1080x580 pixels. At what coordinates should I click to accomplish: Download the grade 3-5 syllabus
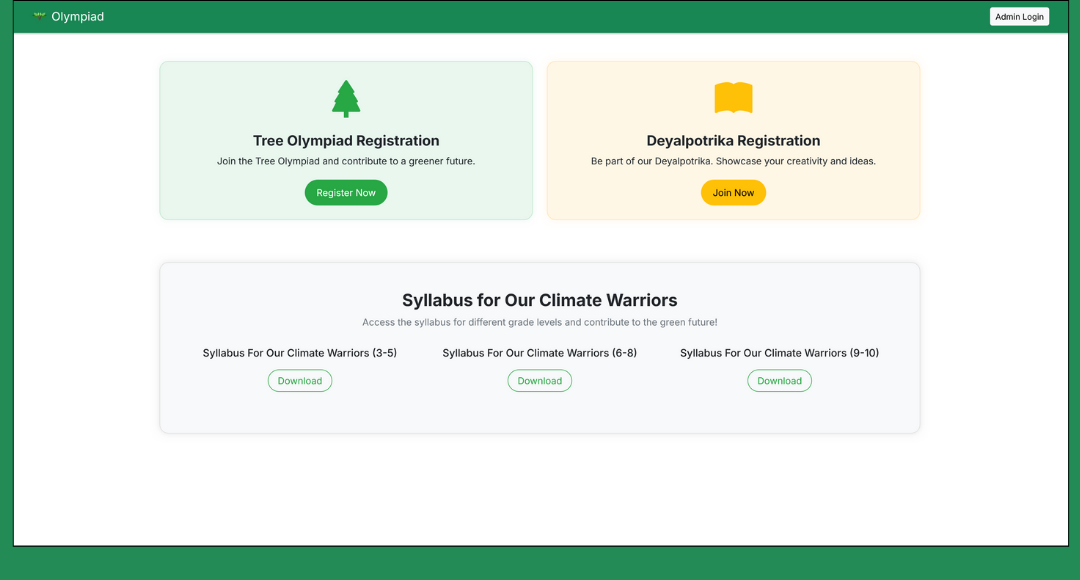click(x=300, y=381)
